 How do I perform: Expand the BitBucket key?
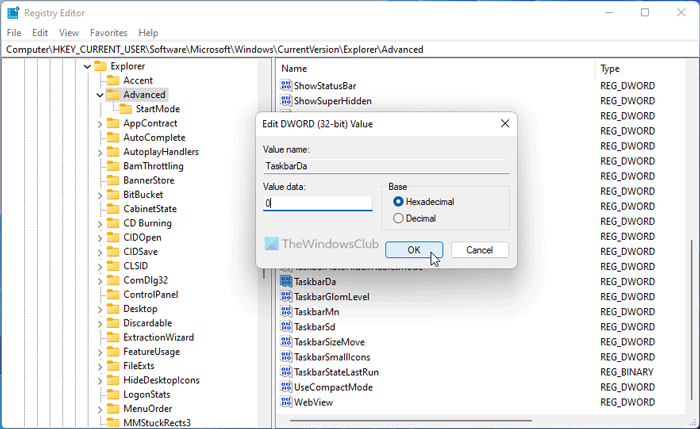(x=100, y=195)
